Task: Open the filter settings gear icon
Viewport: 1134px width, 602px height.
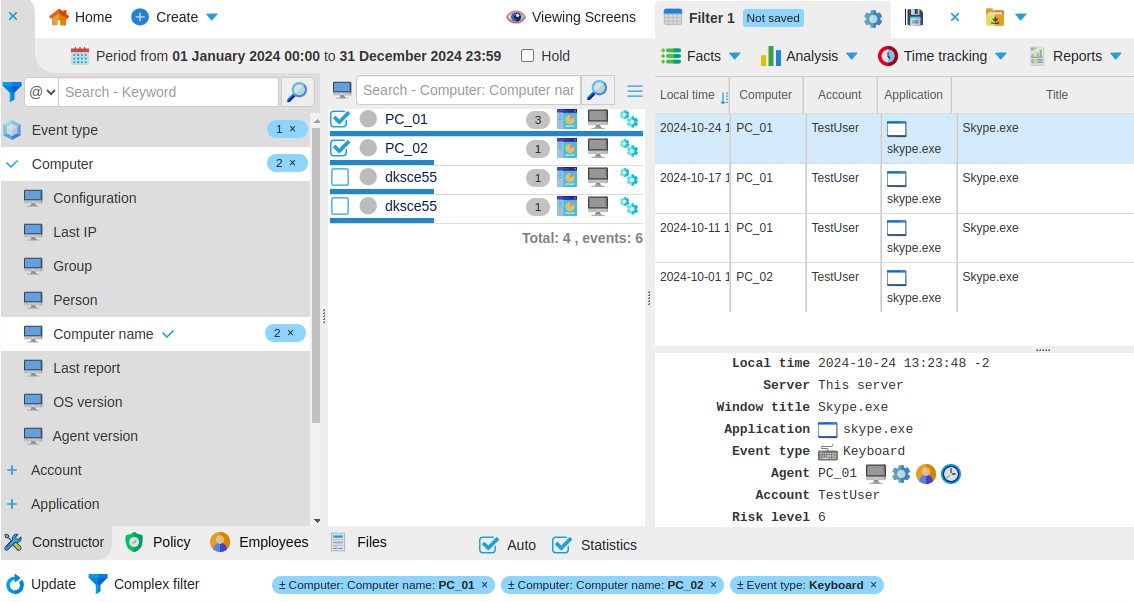Action: 872,19
